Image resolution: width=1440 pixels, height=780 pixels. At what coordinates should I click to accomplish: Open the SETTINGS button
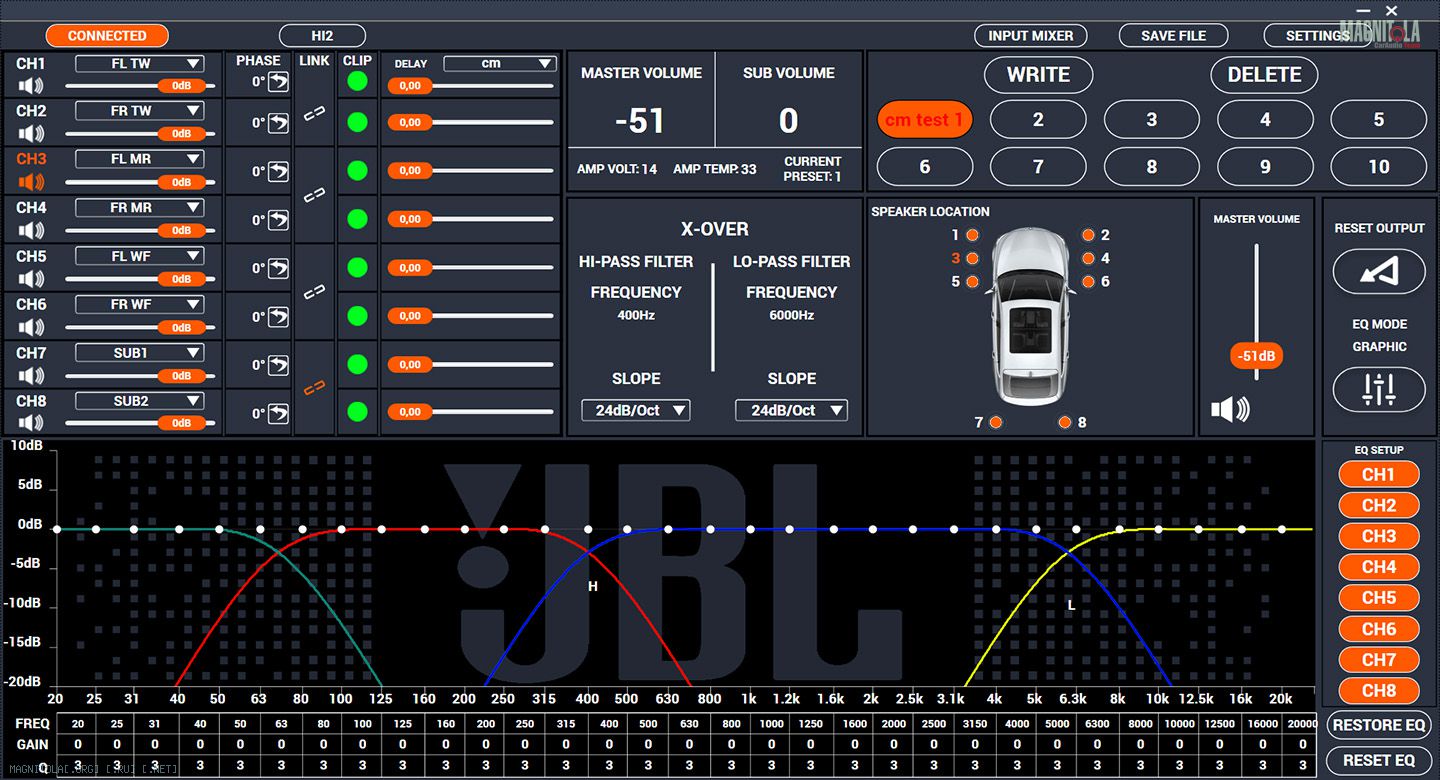[x=1318, y=35]
